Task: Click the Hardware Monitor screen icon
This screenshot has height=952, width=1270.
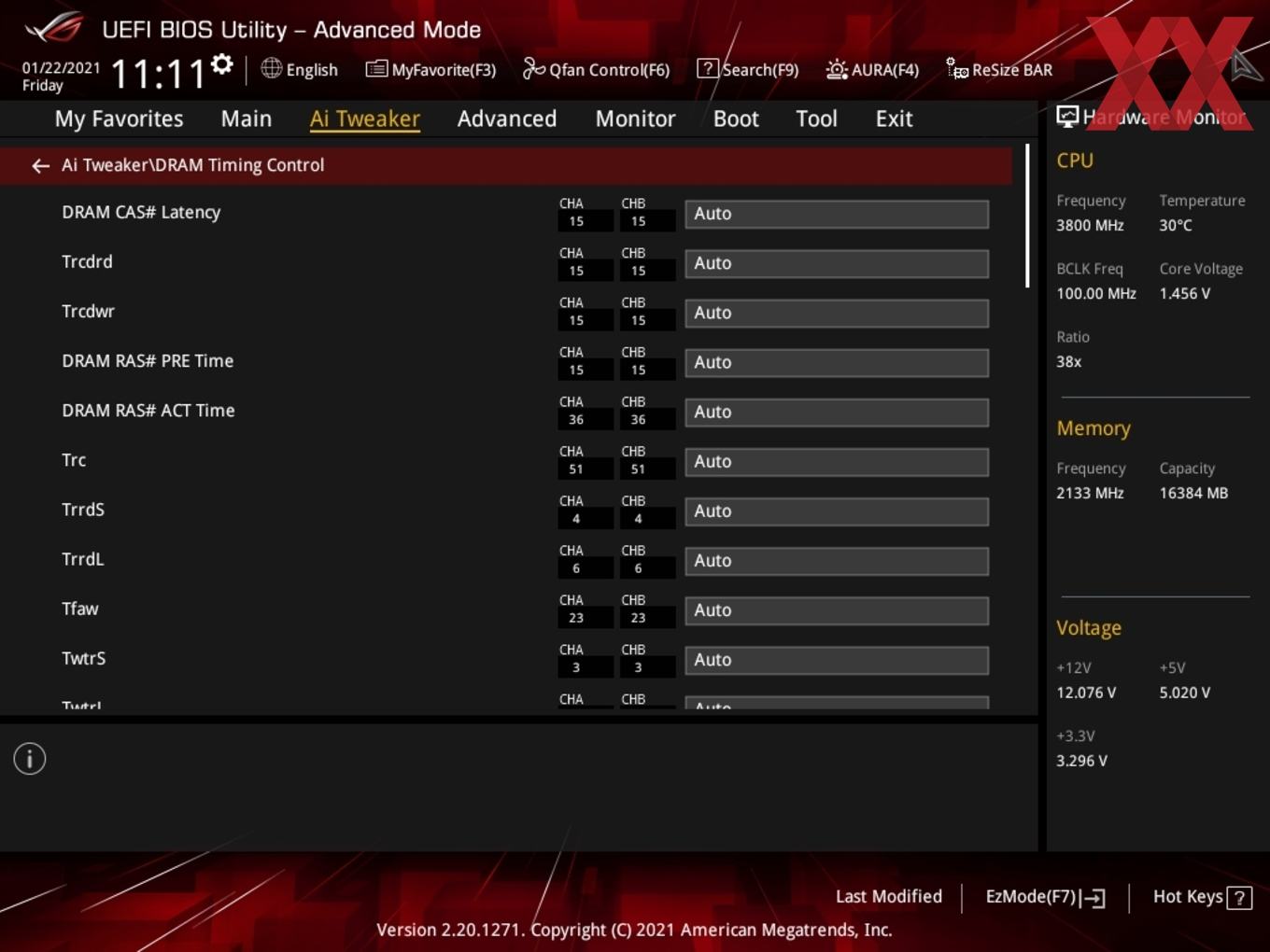Action: click(1067, 116)
